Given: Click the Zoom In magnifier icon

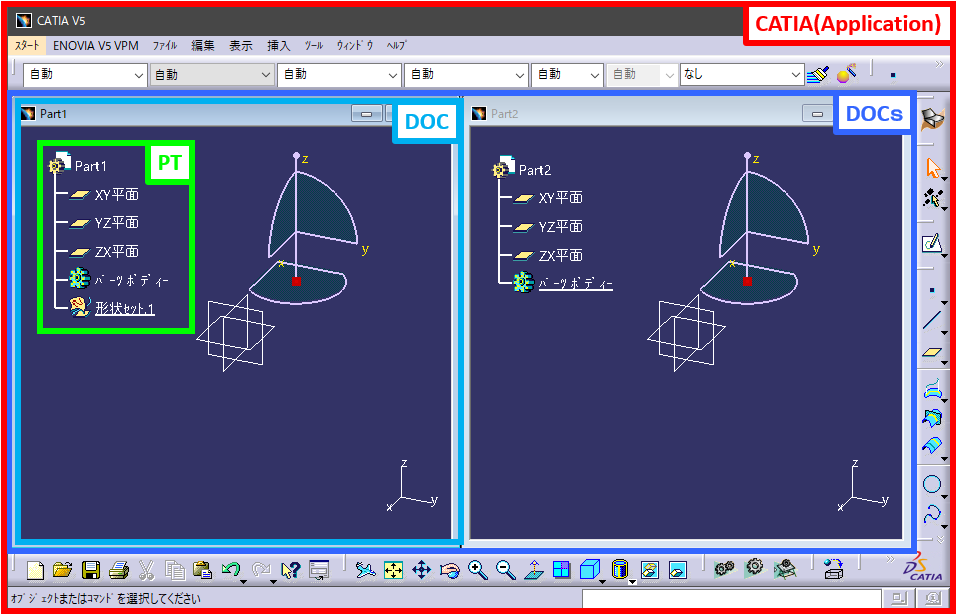Looking at the screenshot, I should [x=477, y=570].
